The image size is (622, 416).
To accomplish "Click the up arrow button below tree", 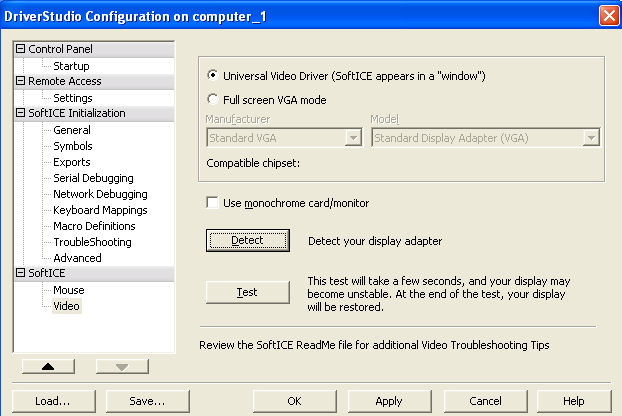I will click(49, 366).
